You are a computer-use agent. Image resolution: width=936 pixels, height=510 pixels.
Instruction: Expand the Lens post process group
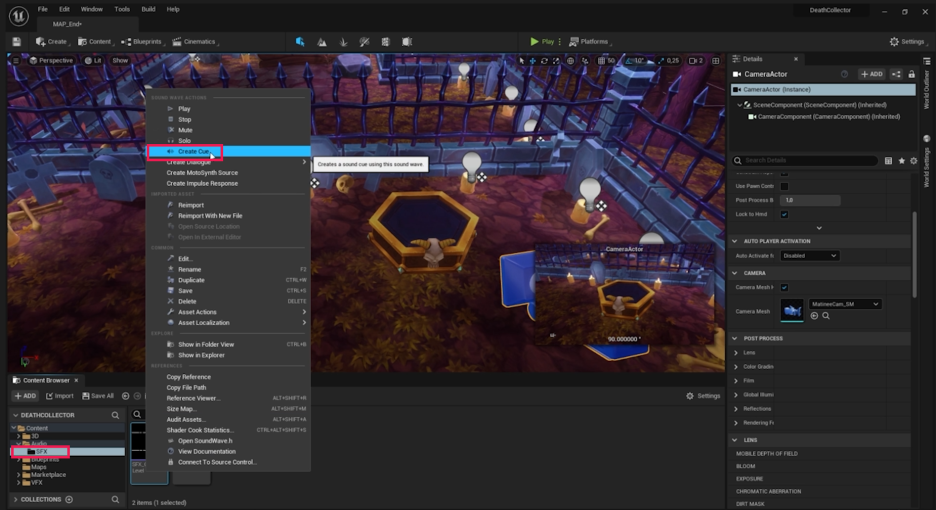[x=736, y=352]
